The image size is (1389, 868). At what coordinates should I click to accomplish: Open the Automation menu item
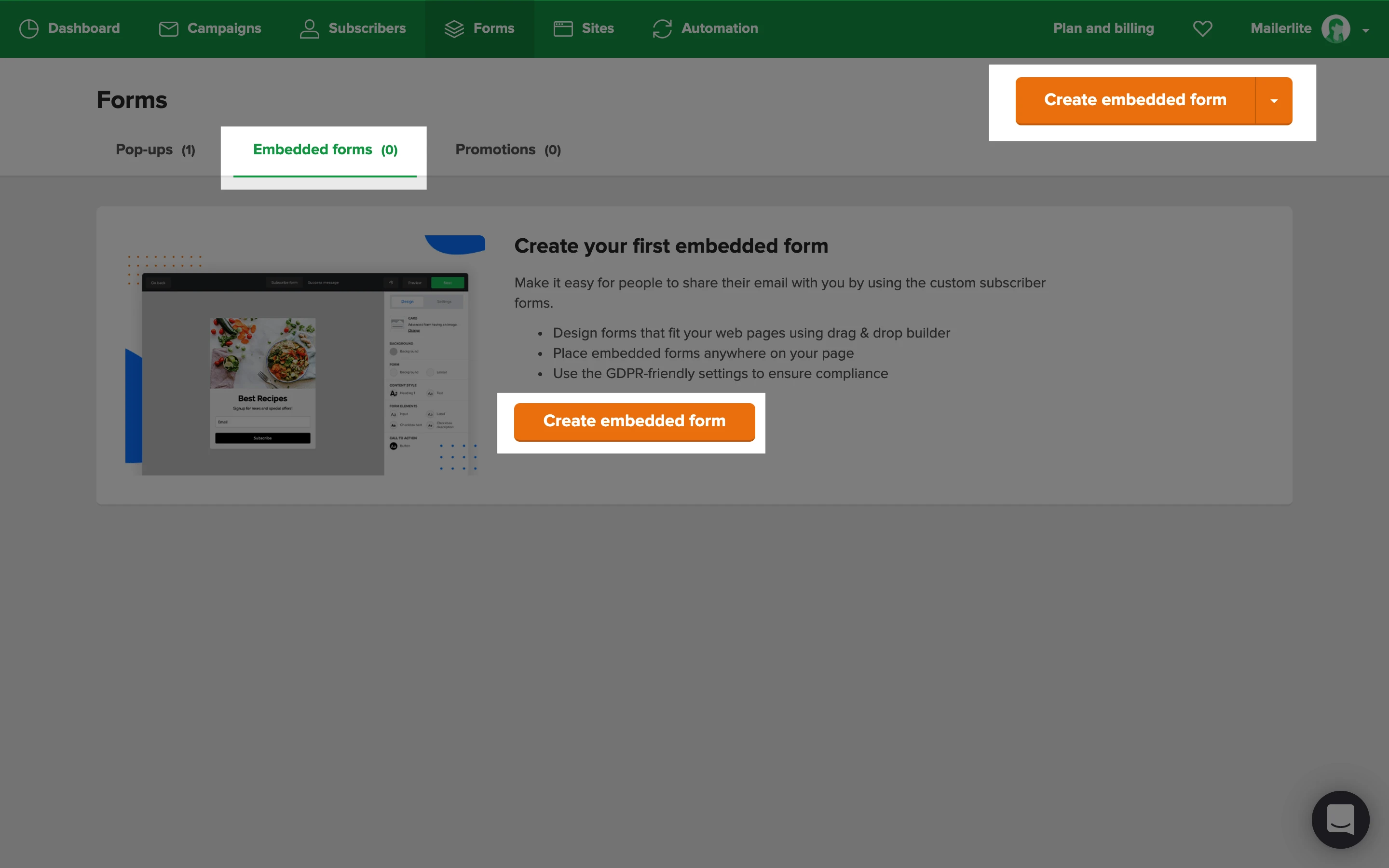719,29
